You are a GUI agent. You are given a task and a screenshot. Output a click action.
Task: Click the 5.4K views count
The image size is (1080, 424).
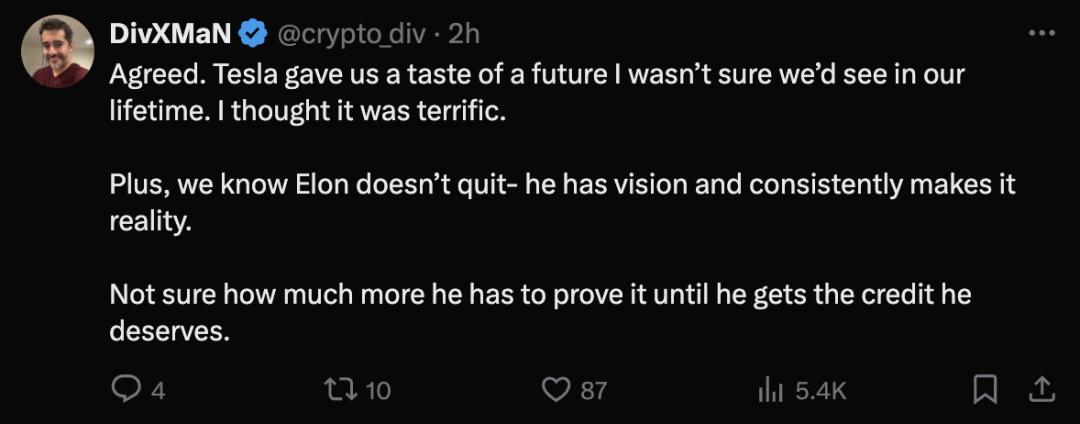[820, 390]
